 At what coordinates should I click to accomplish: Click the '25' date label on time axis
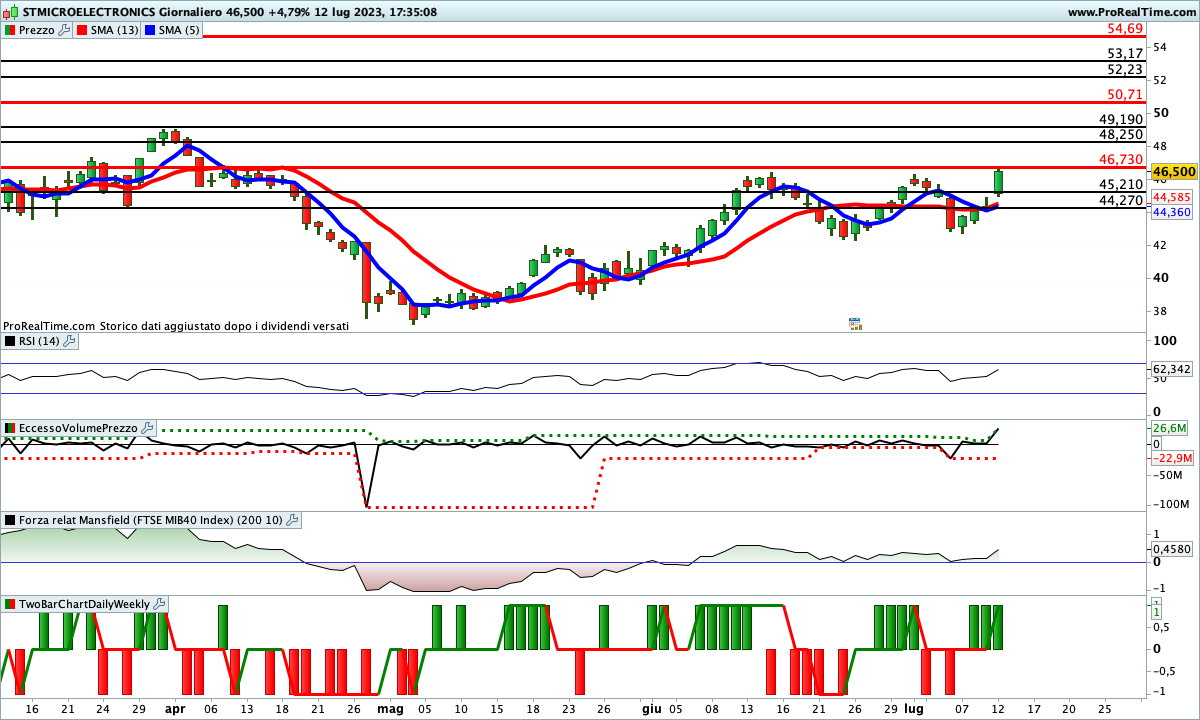(1104, 708)
